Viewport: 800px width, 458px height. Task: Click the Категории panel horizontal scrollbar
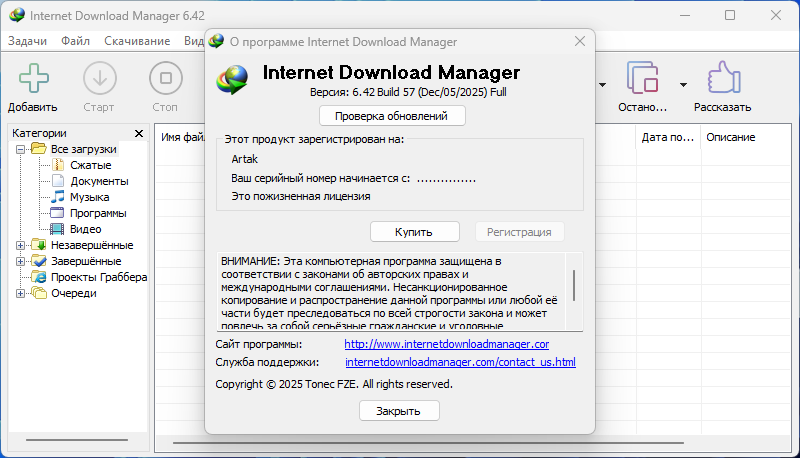pos(77,440)
